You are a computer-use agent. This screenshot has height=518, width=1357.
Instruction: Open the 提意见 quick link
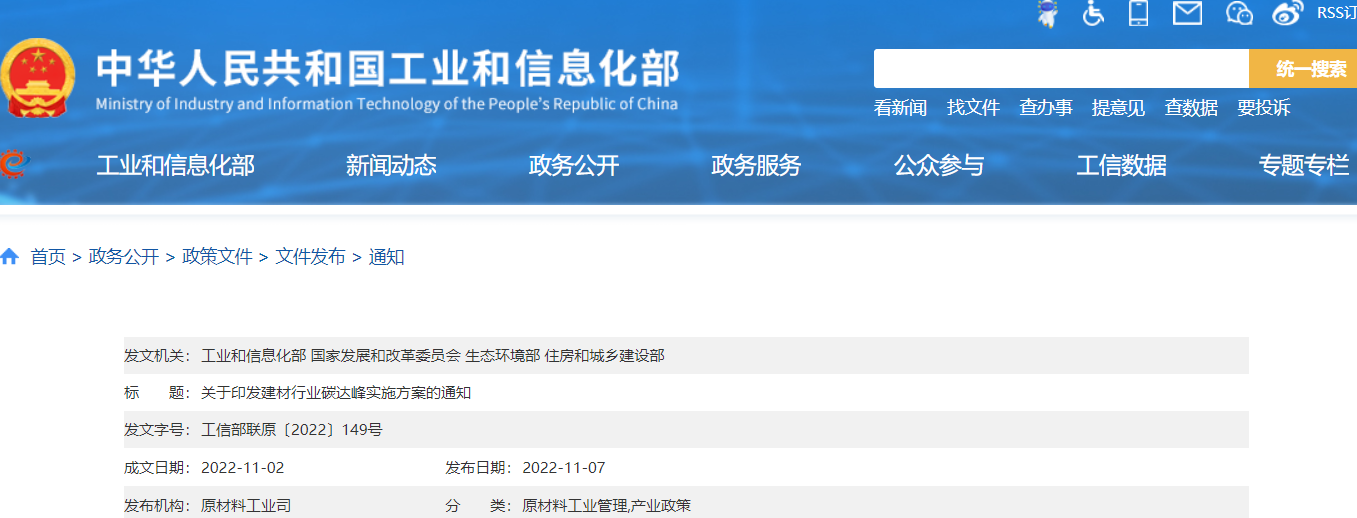point(1118,108)
